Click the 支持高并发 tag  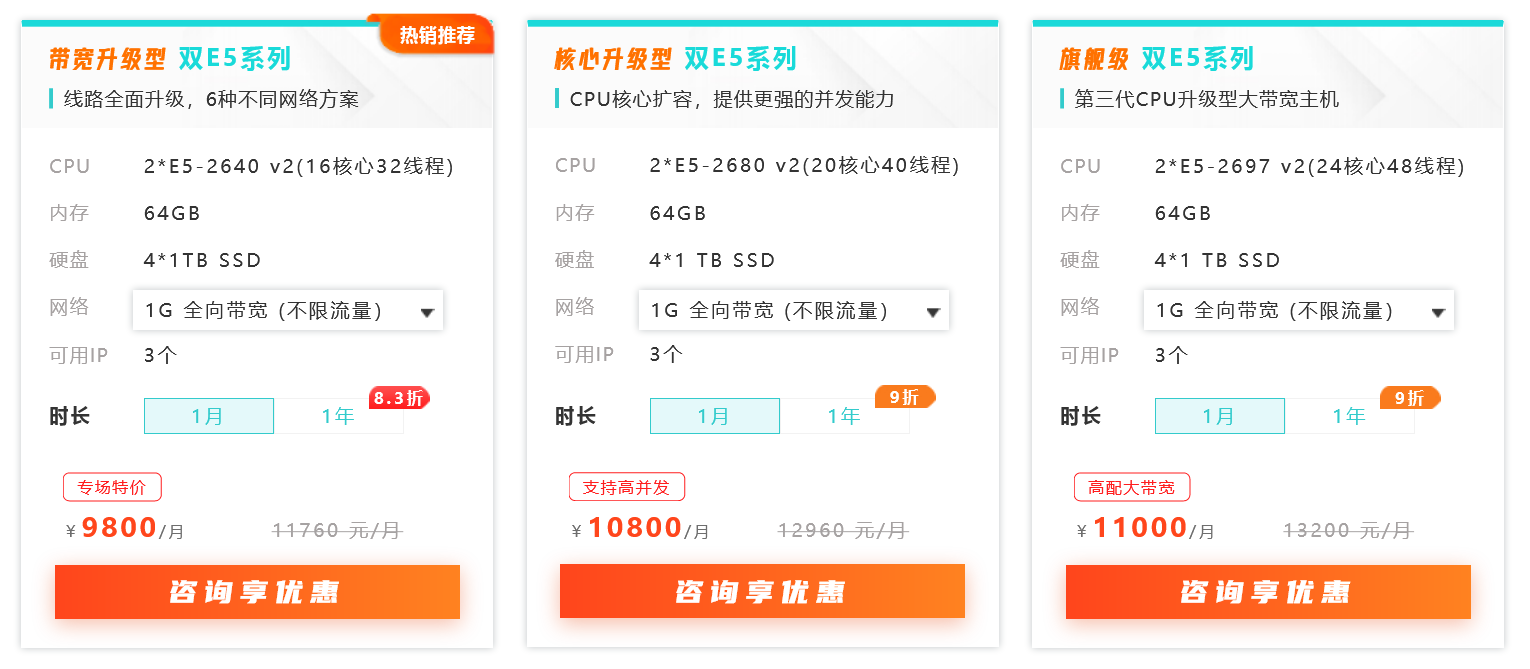[627, 487]
